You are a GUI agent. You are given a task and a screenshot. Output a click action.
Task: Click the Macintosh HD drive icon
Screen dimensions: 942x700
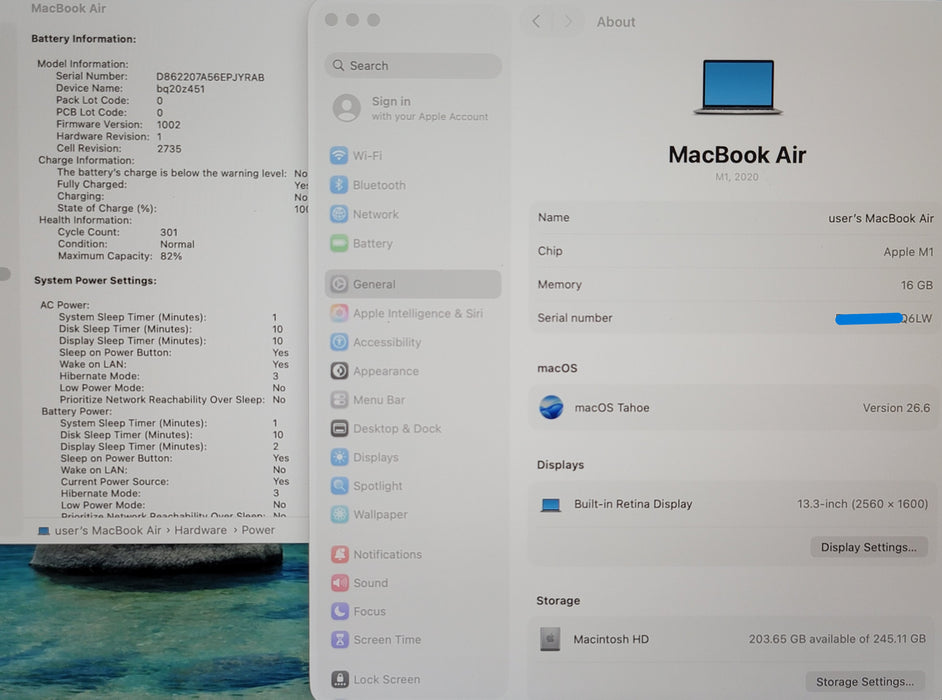click(x=550, y=639)
